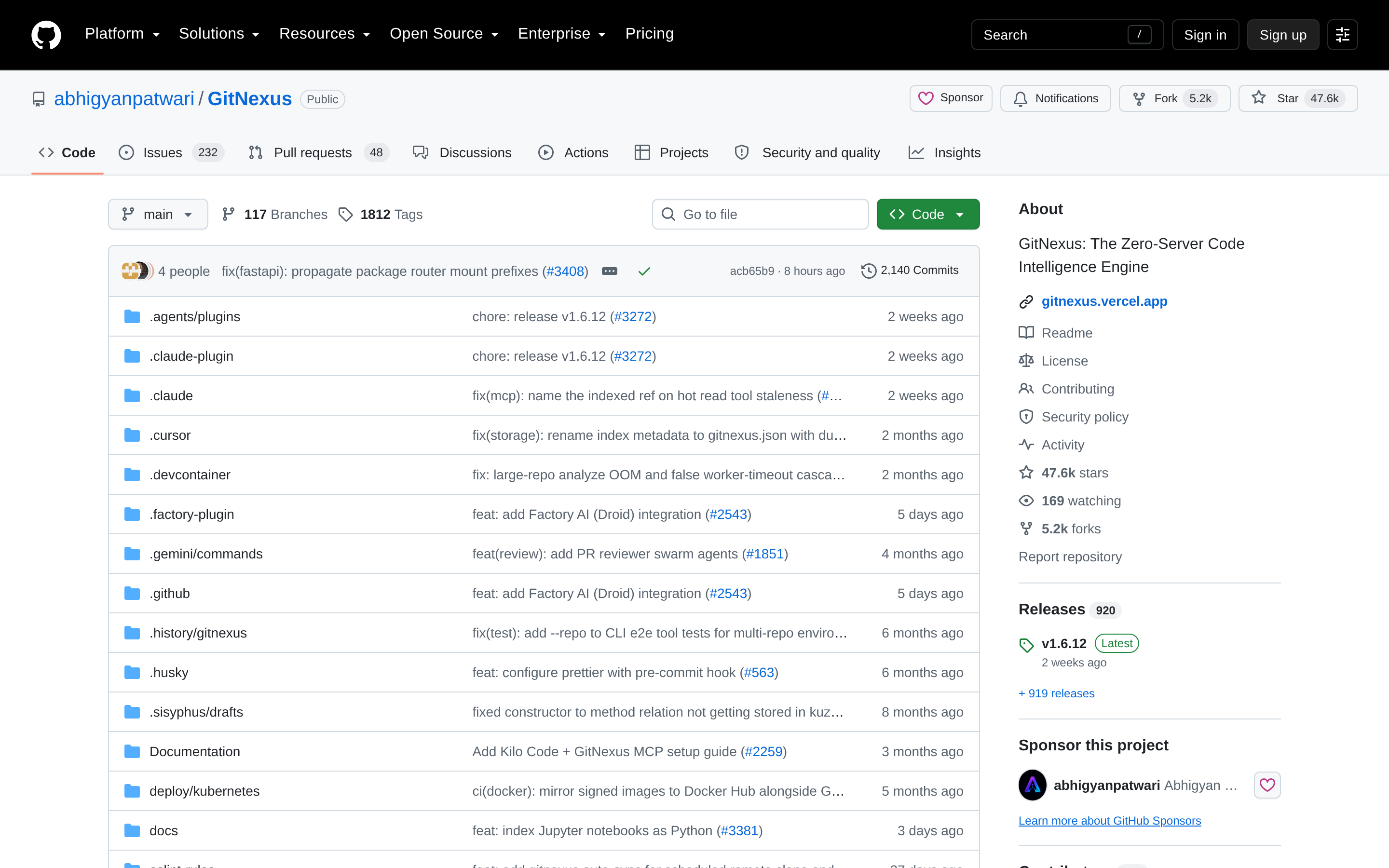Image resolution: width=1389 pixels, height=868 pixels.
Task: Open the main branch selector dropdown
Action: pyautogui.click(x=158, y=214)
